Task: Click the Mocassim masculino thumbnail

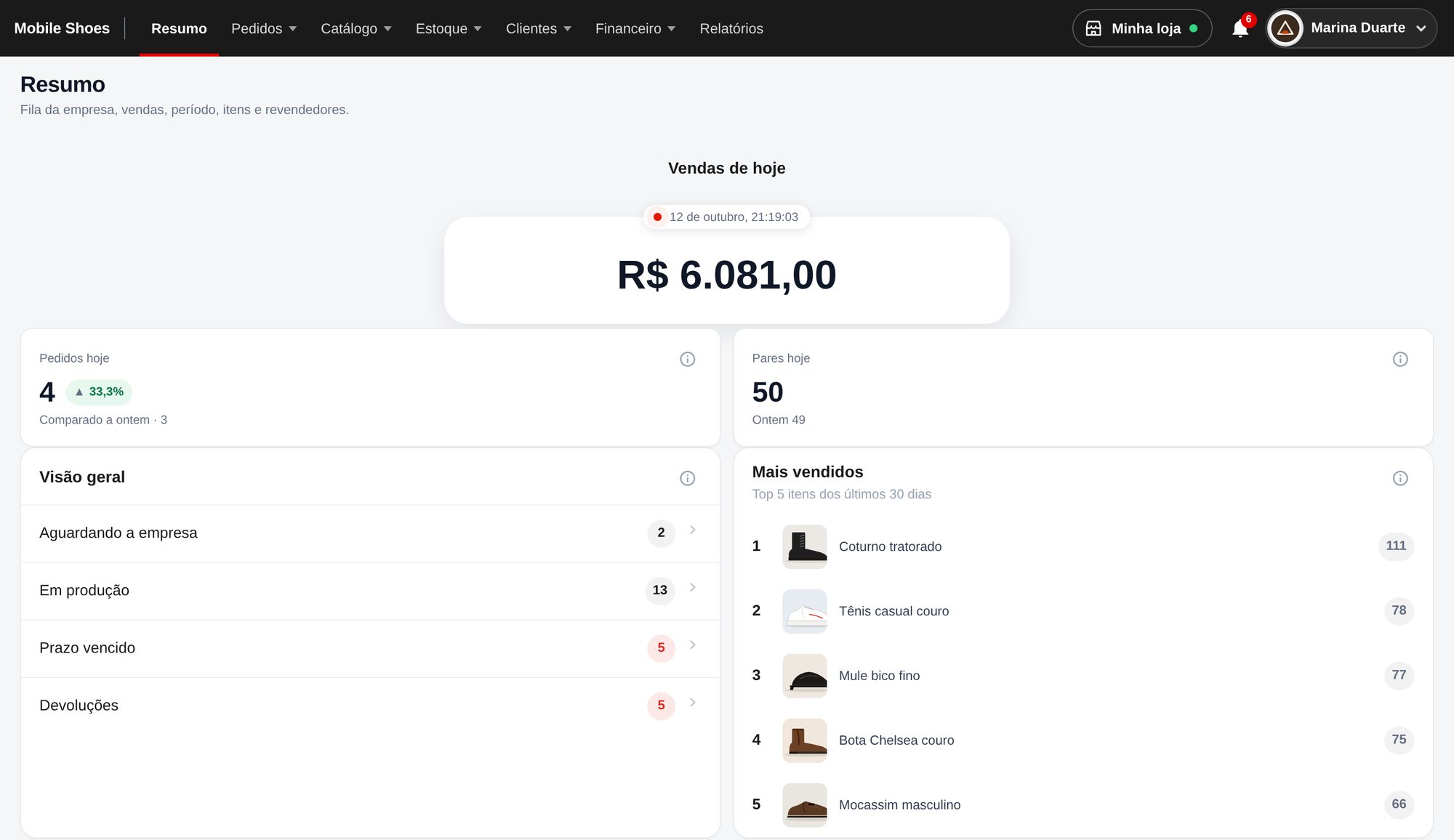Action: click(805, 805)
